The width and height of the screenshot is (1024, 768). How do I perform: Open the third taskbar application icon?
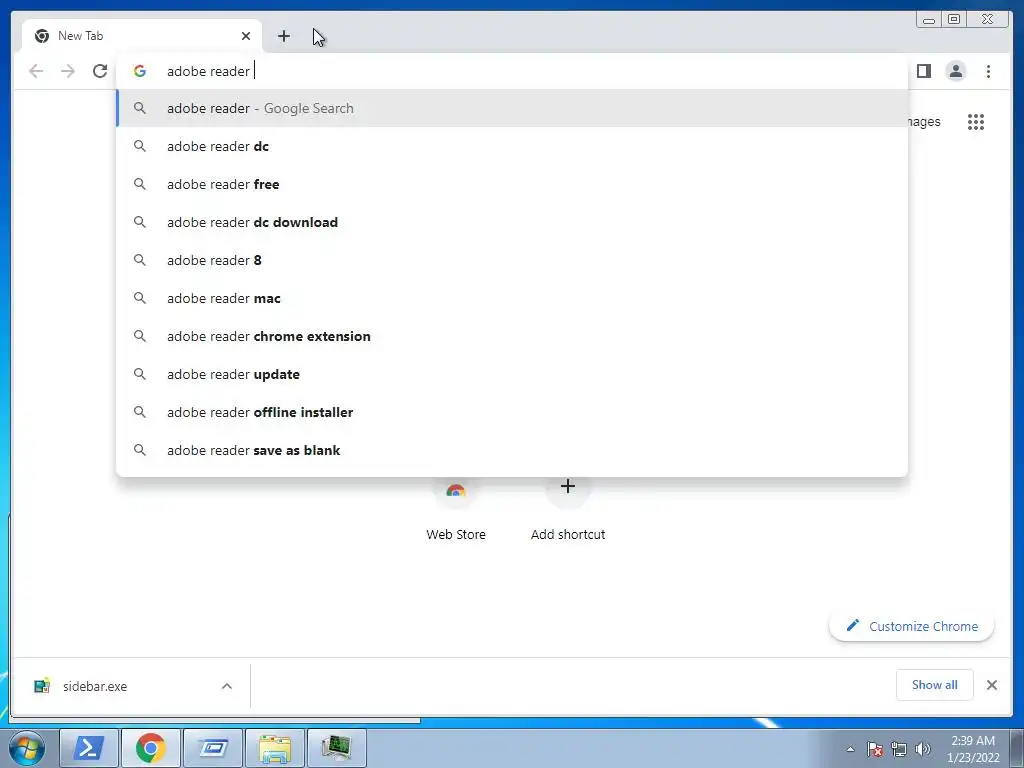[213, 748]
